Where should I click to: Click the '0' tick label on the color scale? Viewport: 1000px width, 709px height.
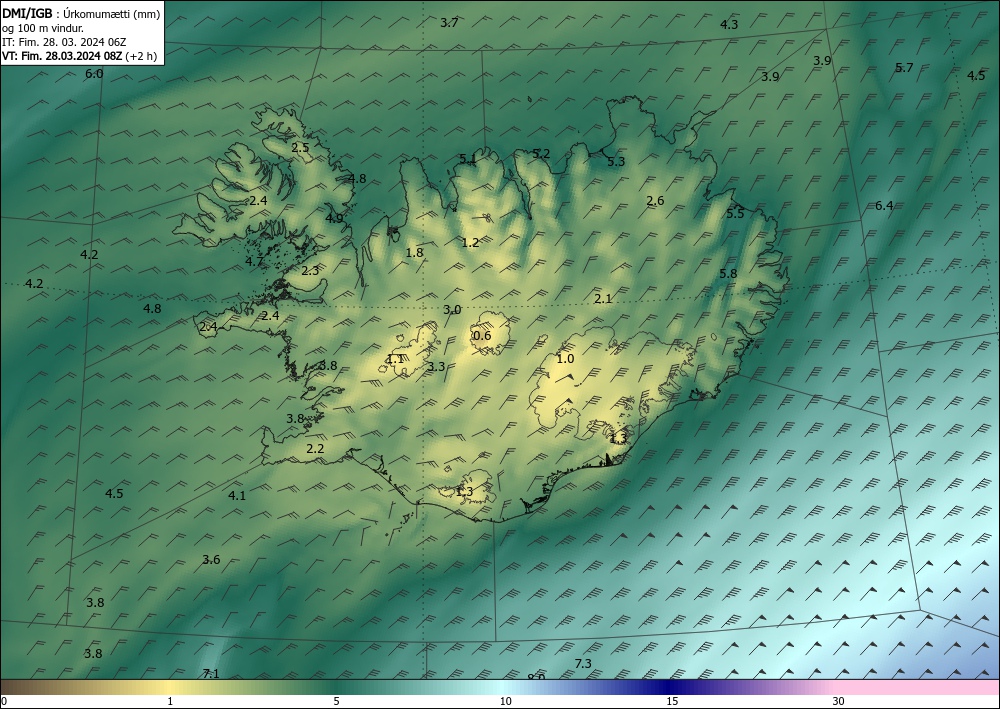click(x=4, y=701)
